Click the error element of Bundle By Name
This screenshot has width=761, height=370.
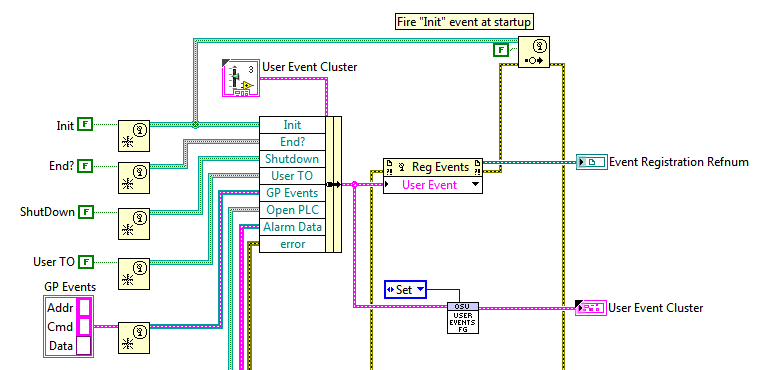292,244
